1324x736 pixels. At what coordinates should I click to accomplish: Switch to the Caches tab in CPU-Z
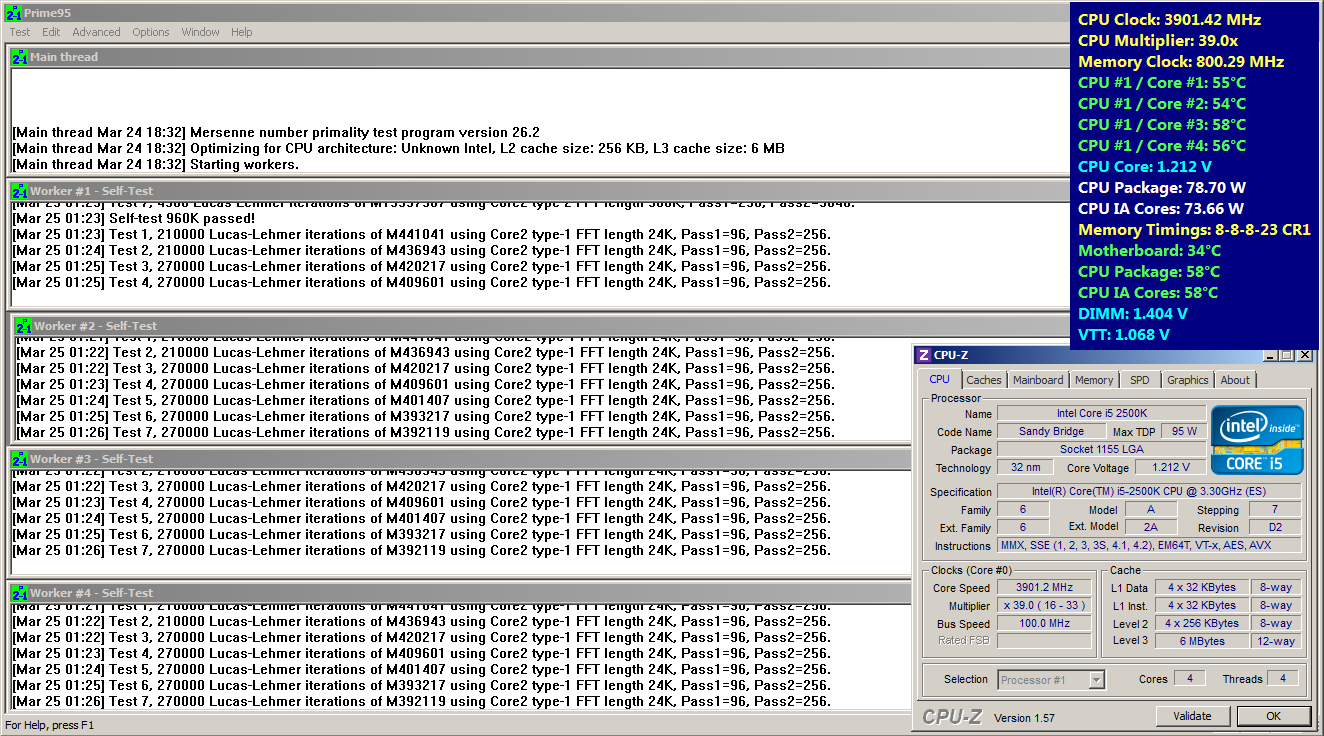[983, 380]
